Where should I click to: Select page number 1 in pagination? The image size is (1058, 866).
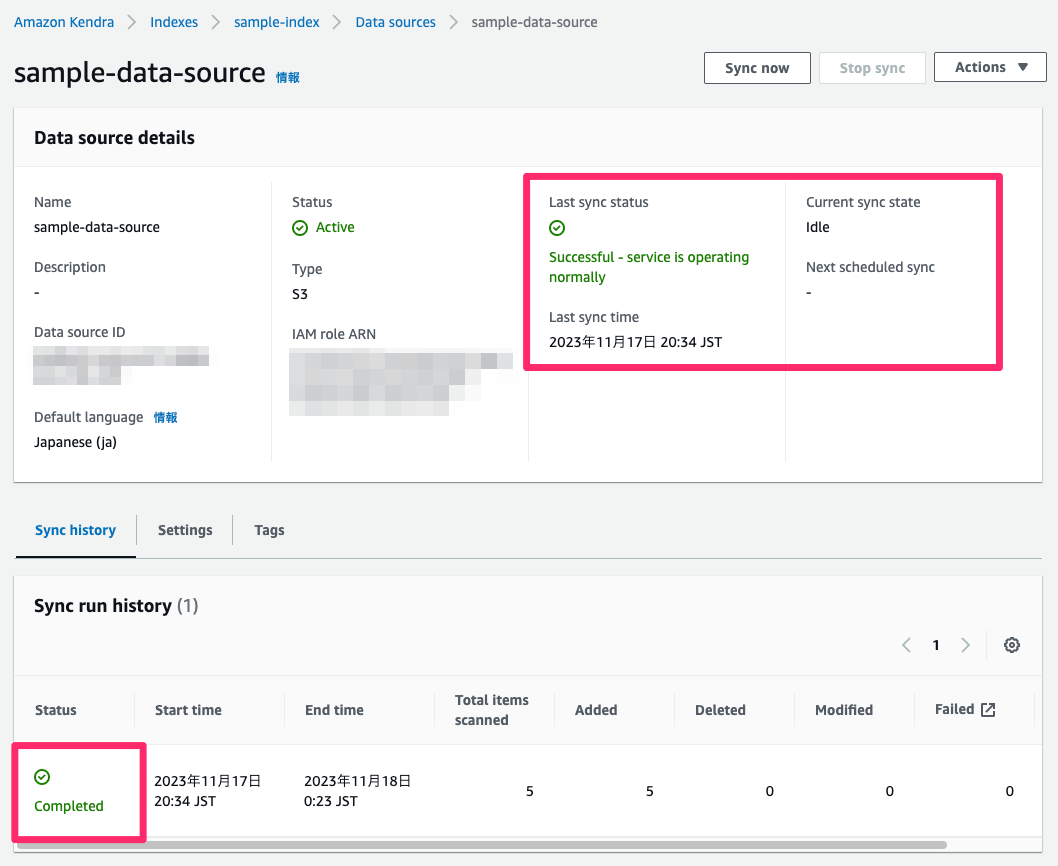[936, 645]
